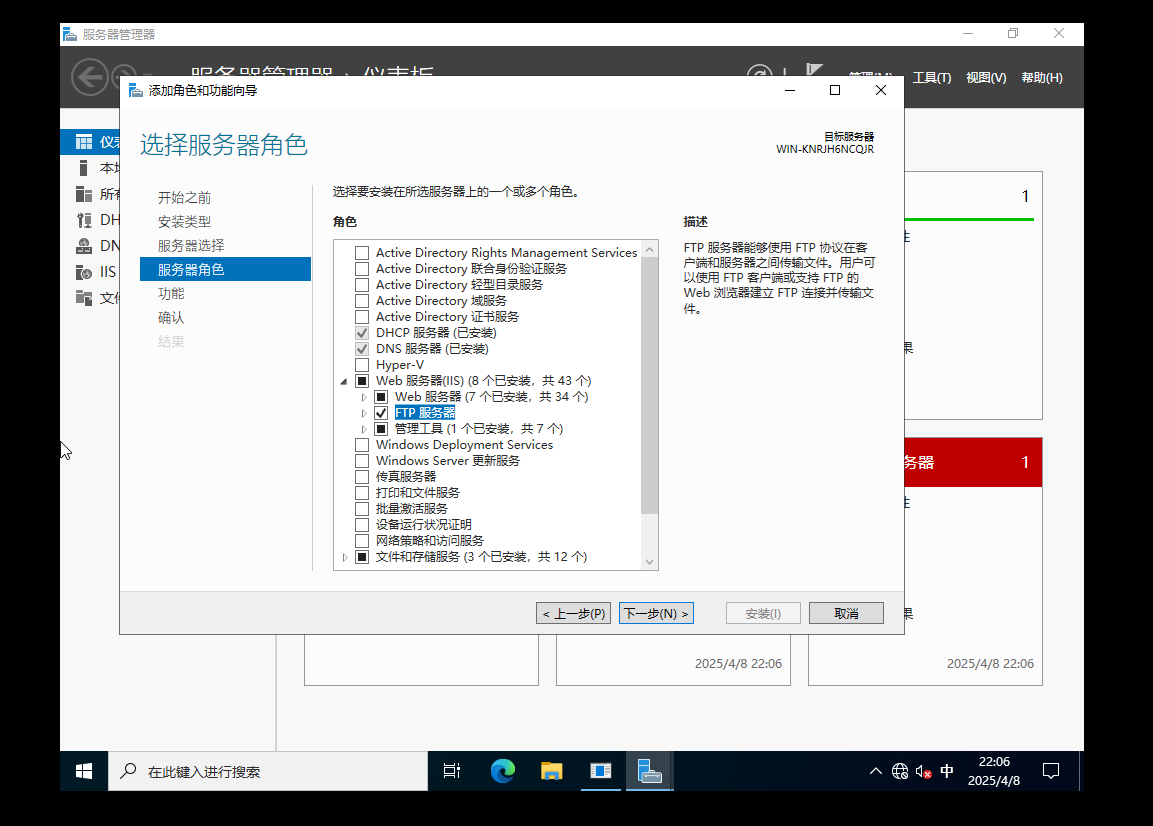1153x826 pixels.
Task: Click the muted volume tray icon
Action: coord(924,772)
